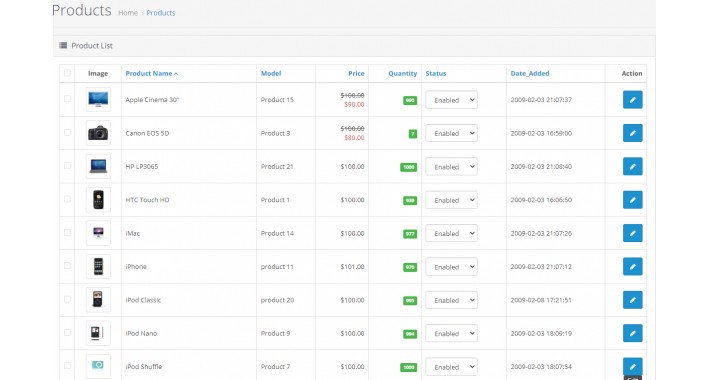Sort by Product Name column
Screen dimensions: 710x380
pyautogui.click(x=152, y=73)
